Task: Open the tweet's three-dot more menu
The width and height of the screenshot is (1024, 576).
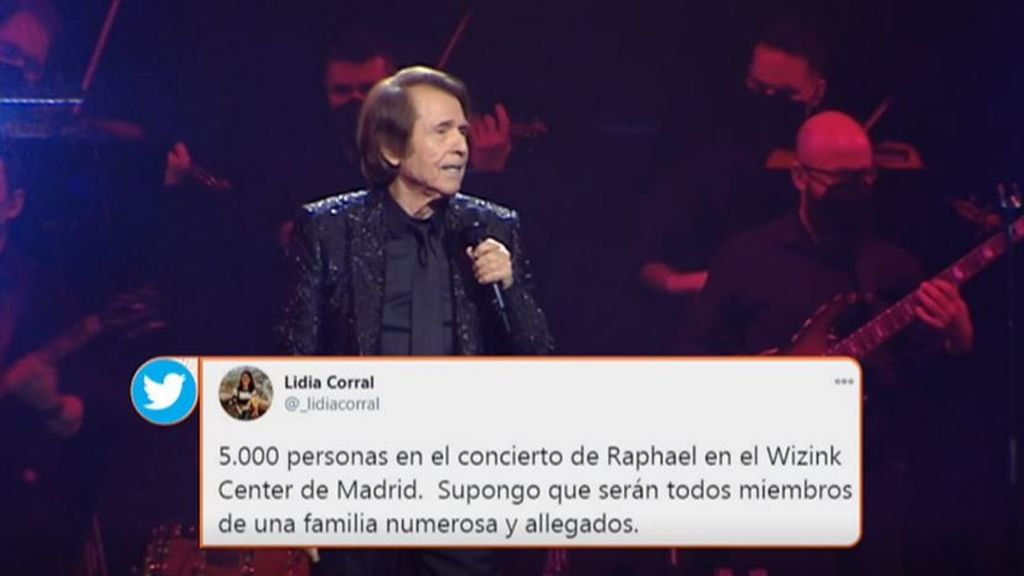Action: [844, 381]
